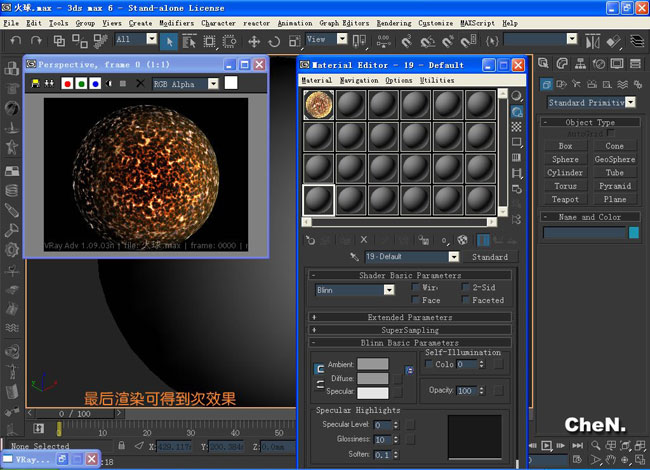Click Save Bitmap icon in render window
This screenshot has height=470, width=650.
pyautogui.click(x=35, y=84)
